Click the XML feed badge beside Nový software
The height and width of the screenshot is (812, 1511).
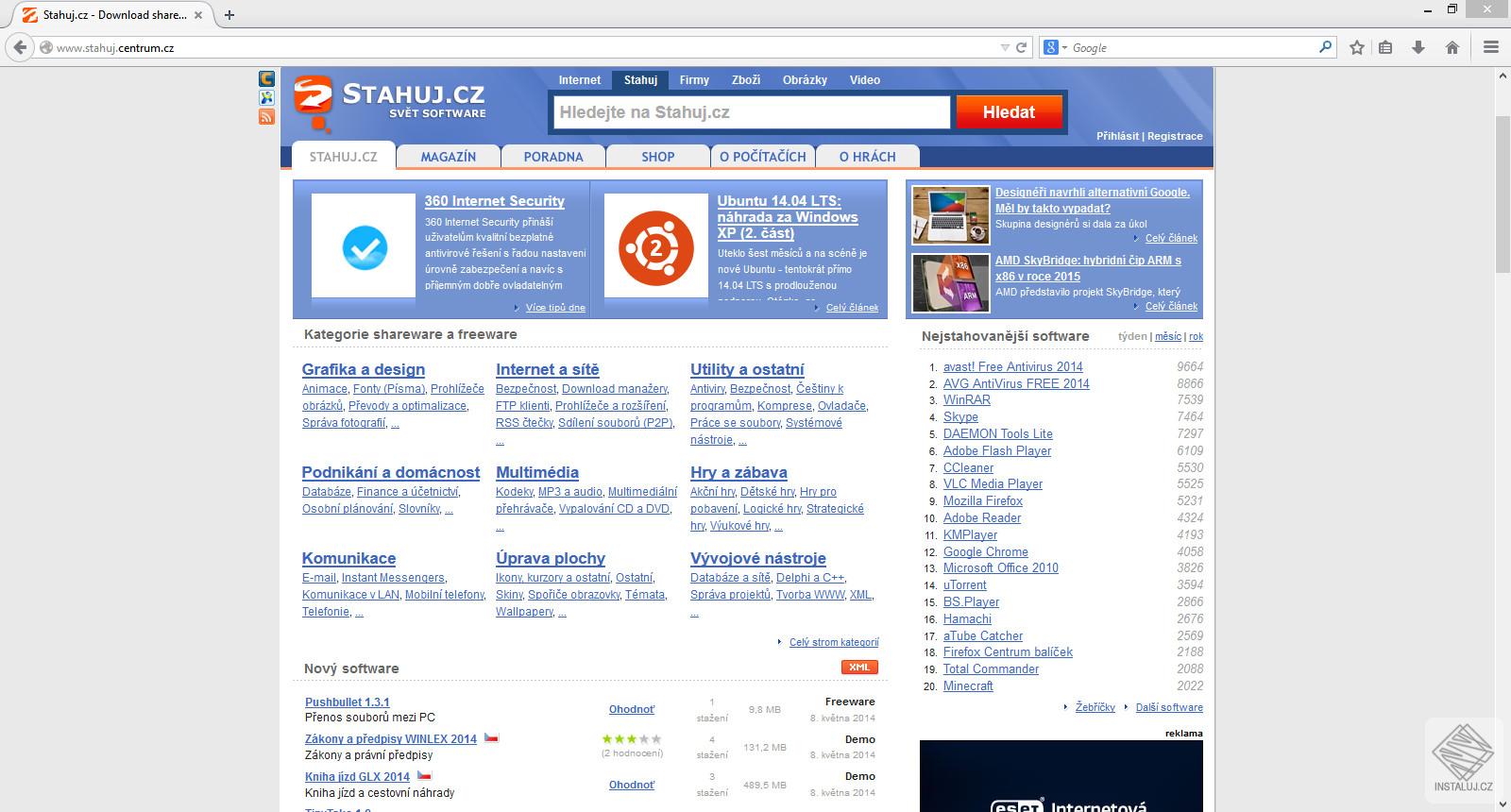pos(859,668)
